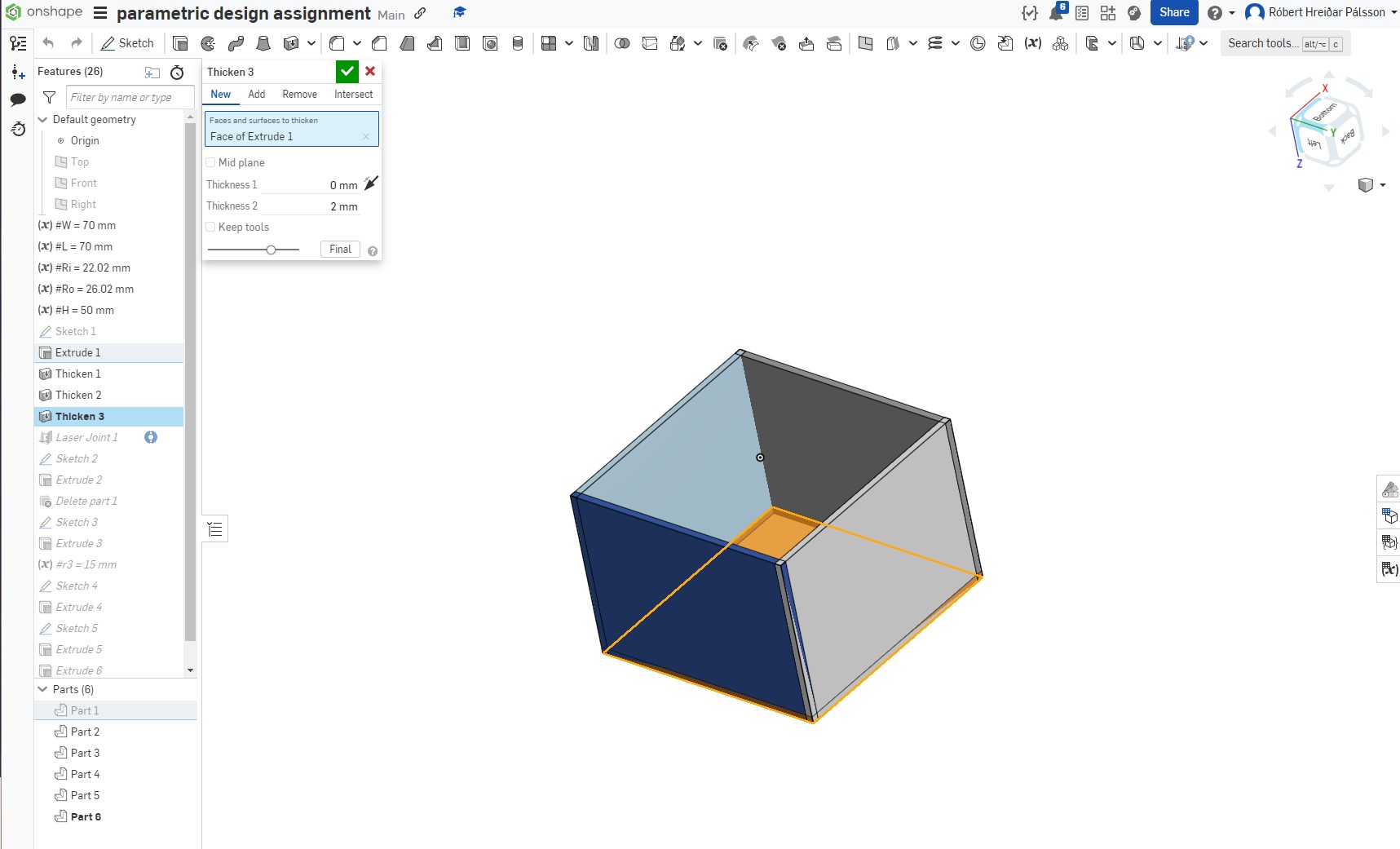Click the Thickness 2 value field
The width and height of the screenshot is (1400, 849).
[310, 206]
